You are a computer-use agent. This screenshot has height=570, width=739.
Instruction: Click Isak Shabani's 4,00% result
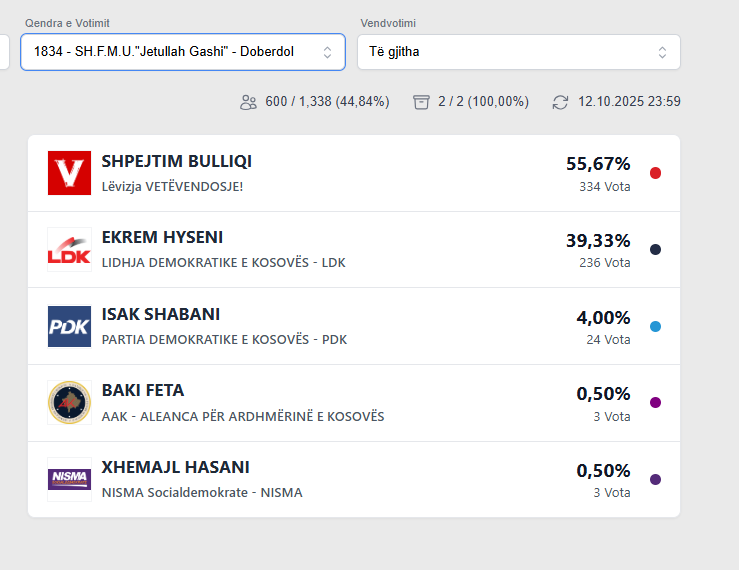coord(603,318)
